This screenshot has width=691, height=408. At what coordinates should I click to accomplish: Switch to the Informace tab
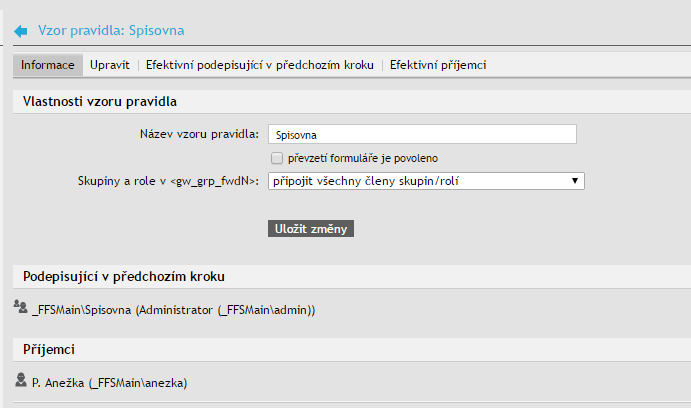click(x=48, y=65)
